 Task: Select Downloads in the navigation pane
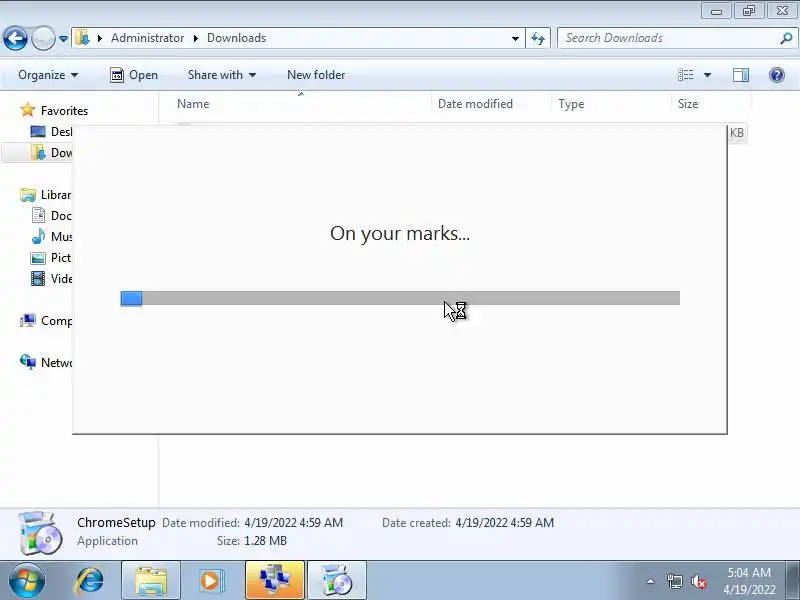[x=51, y=153]
